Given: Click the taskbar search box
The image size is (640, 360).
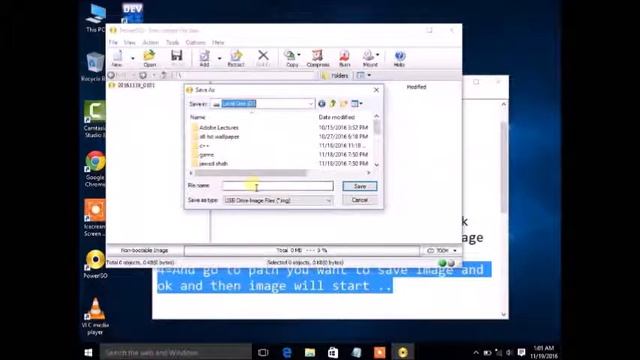Looking at the screenshot, I should pos(176,352).
